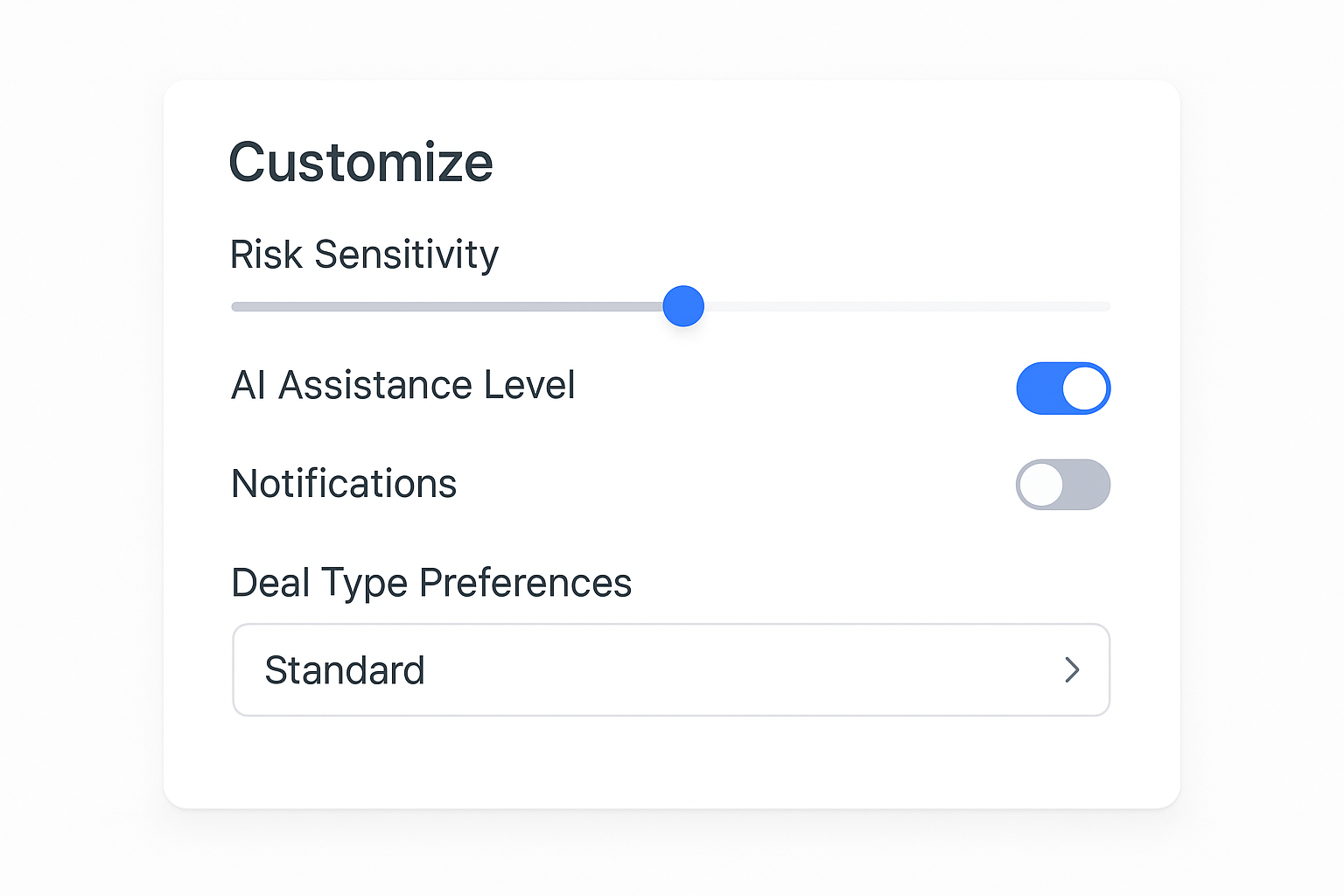1344x896 pixels.
Task: Click the Deal Type Preferences label
Action: click(431, 583)
